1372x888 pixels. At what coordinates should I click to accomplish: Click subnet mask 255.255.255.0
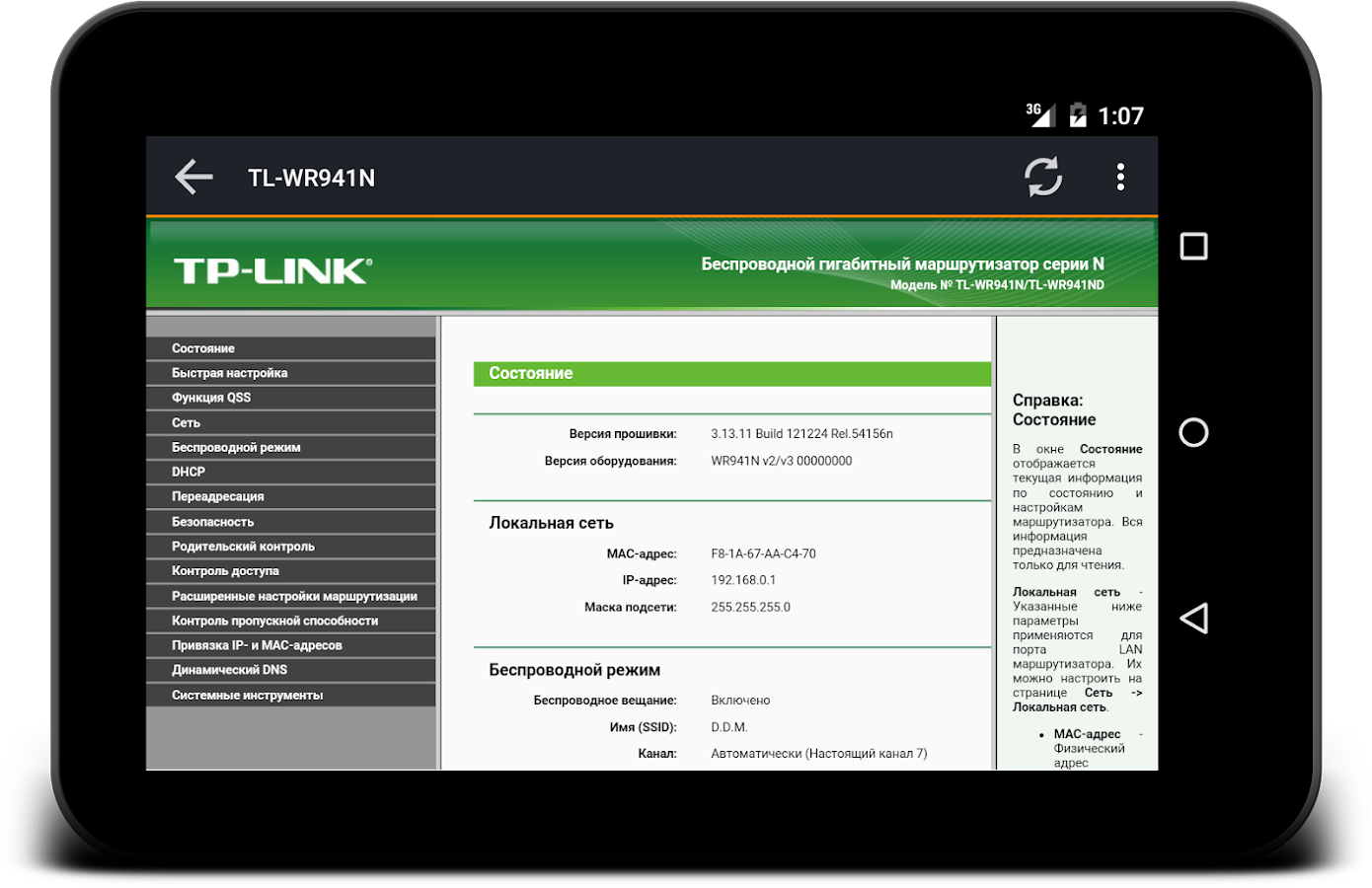750,607
